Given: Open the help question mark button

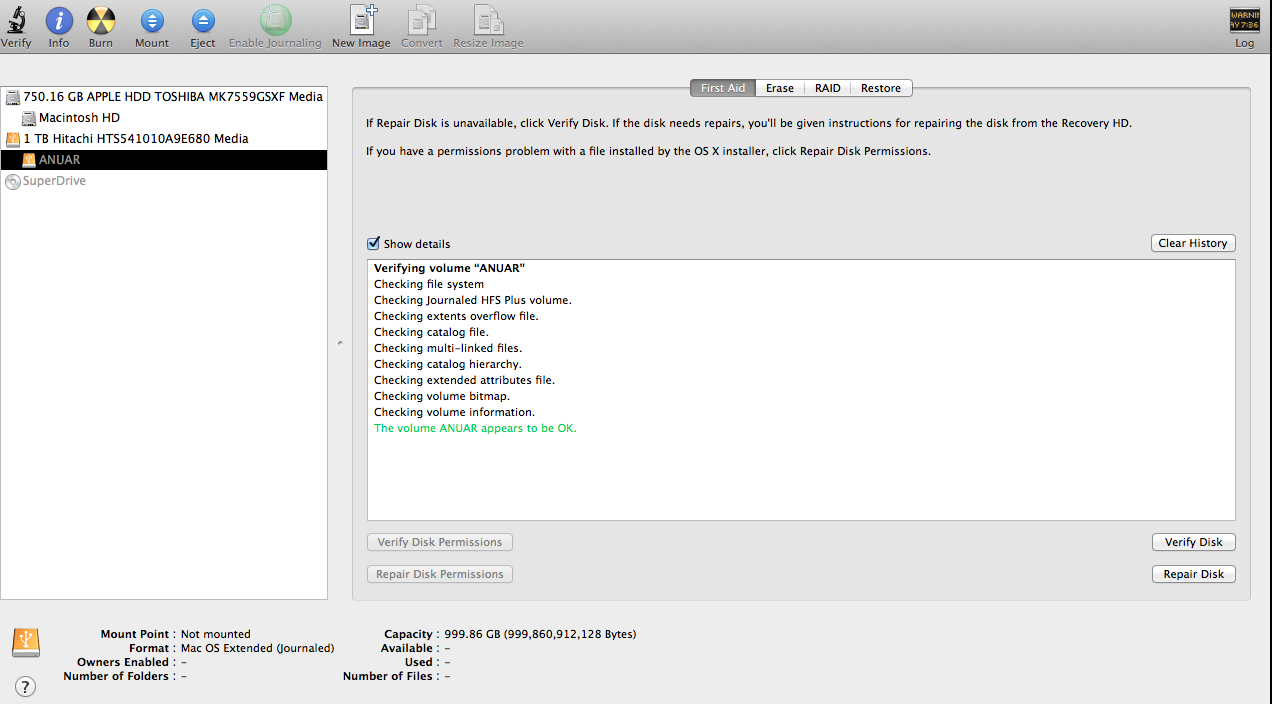Looking at the screenshot, I should 26,686.
